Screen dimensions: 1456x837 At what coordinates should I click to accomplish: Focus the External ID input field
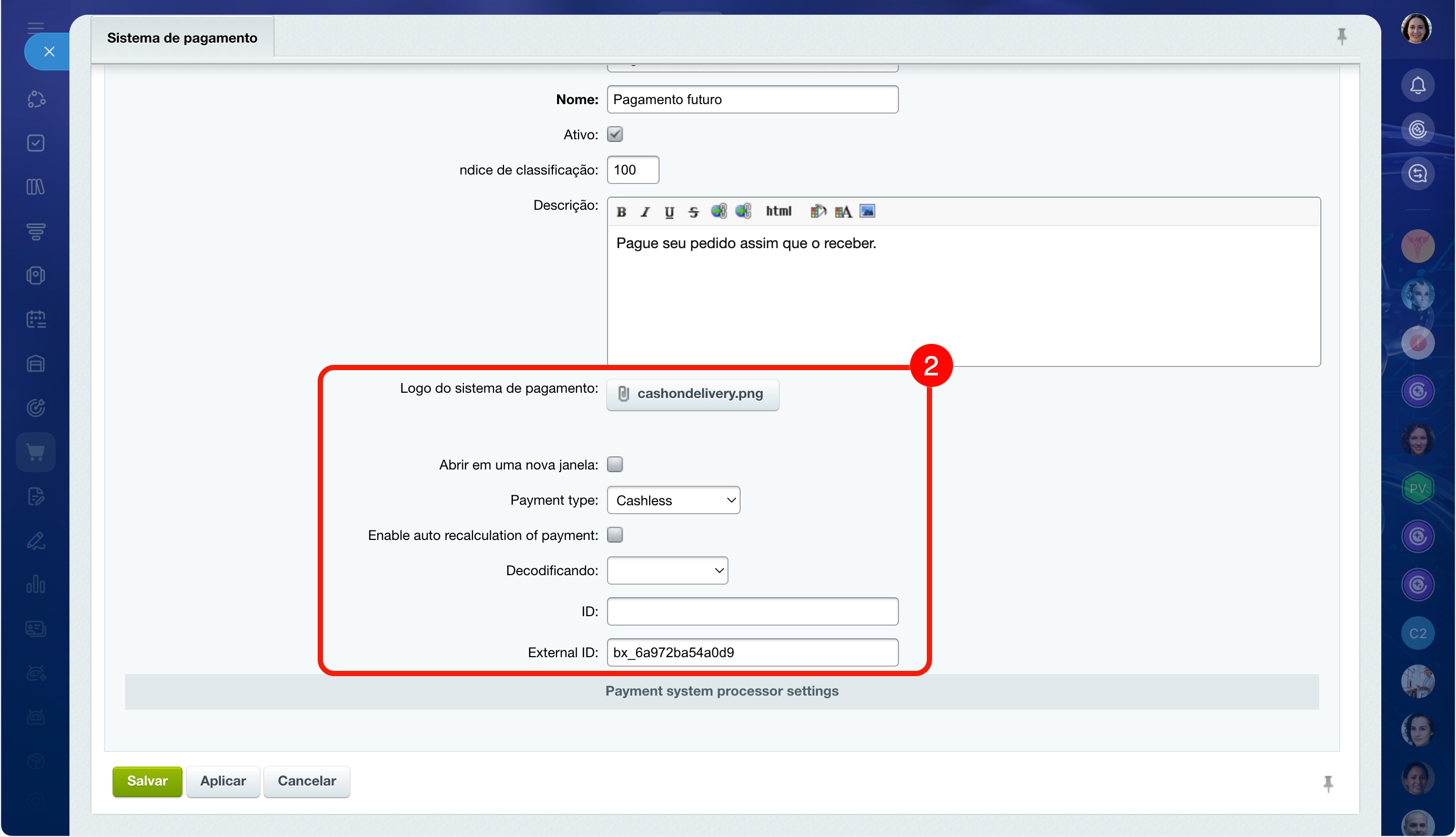click(752, 652)
